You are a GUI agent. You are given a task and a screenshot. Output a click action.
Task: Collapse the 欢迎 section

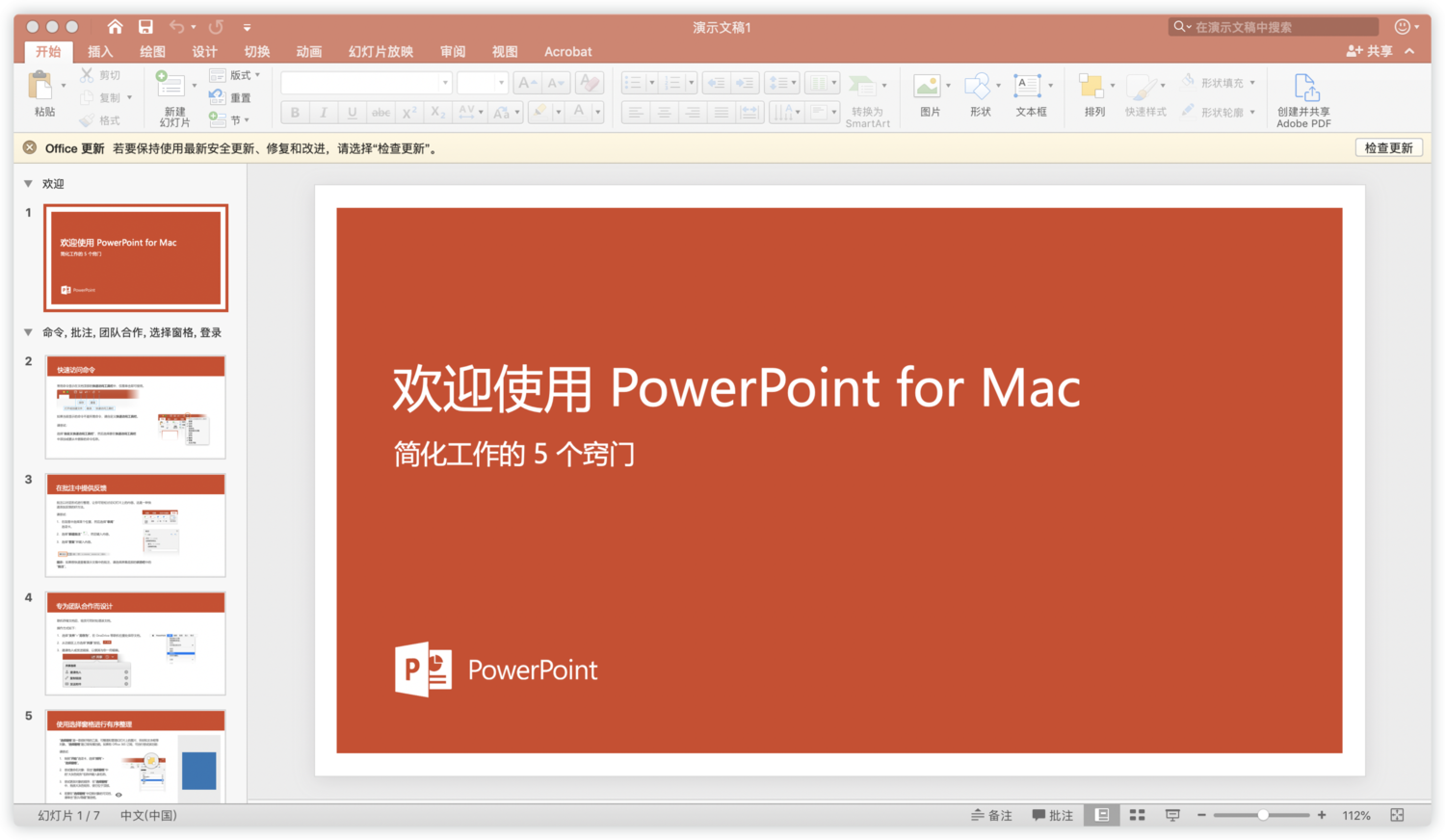click(x=28, y=183)
